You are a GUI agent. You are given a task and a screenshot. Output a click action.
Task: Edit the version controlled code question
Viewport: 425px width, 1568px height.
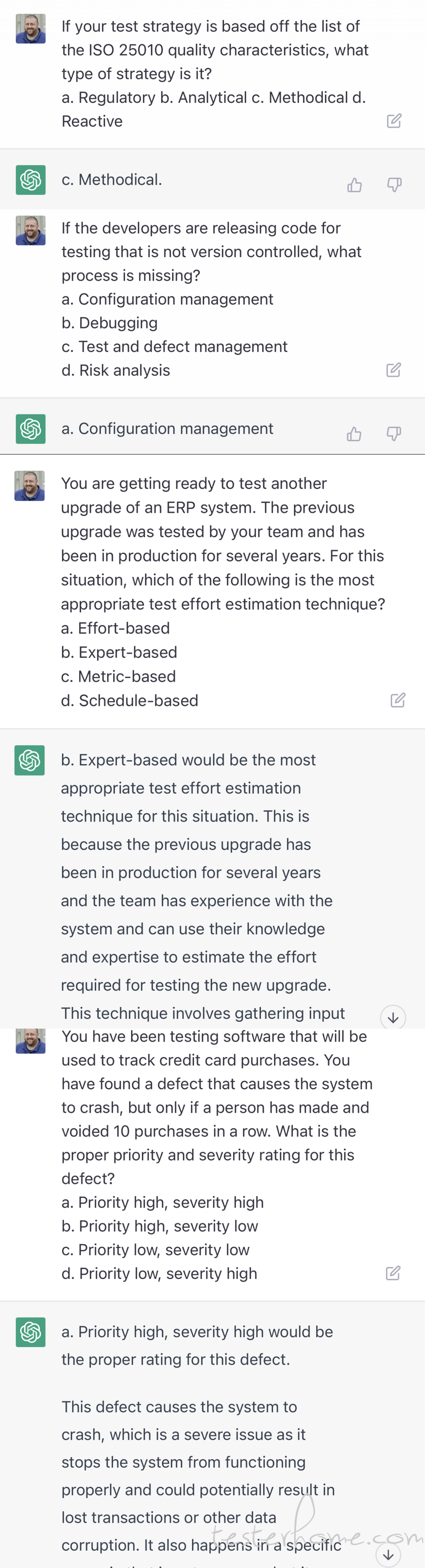click(x=393, y=370)
